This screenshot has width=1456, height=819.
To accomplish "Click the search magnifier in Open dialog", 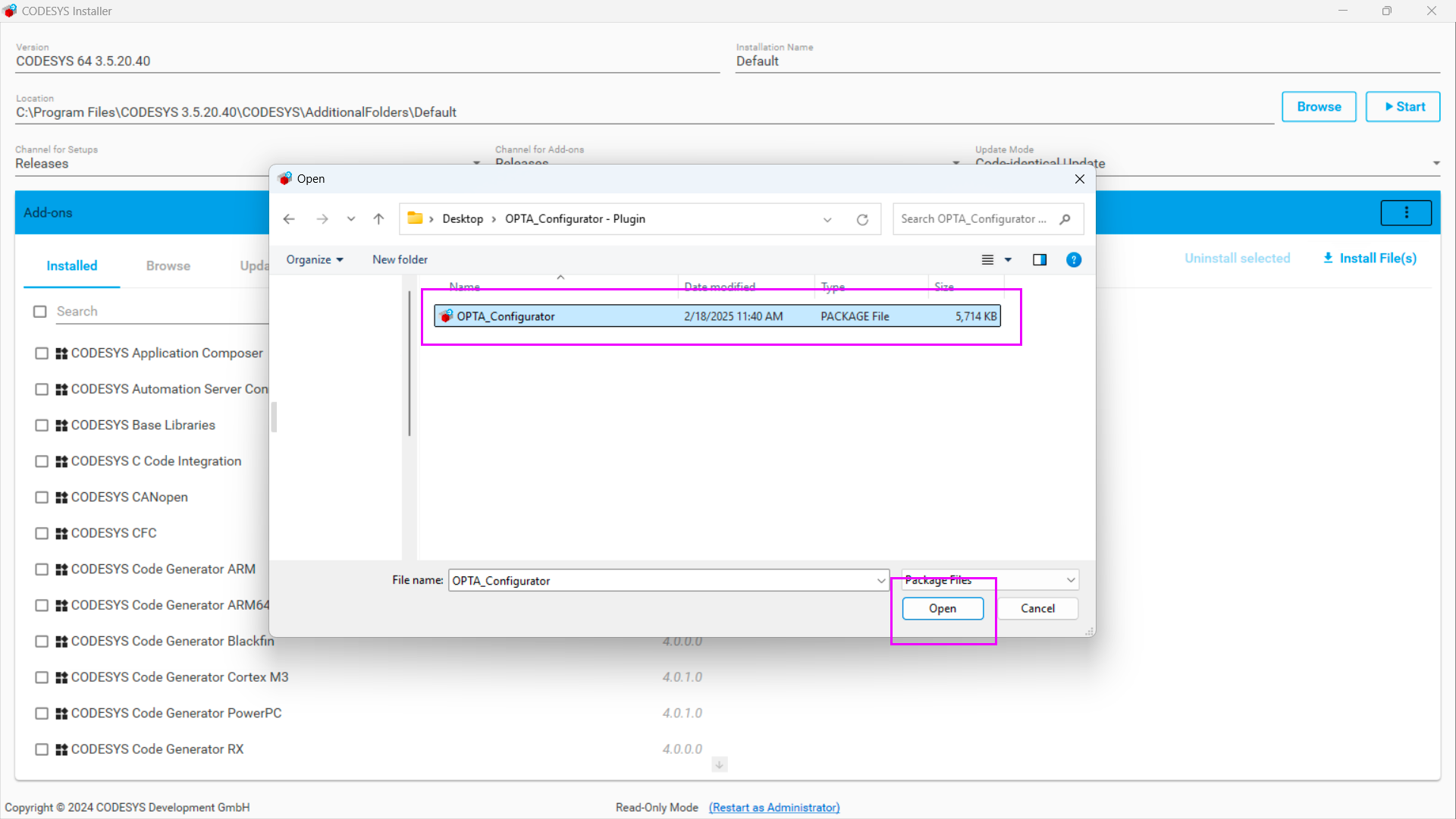I will click(1065, 219).
